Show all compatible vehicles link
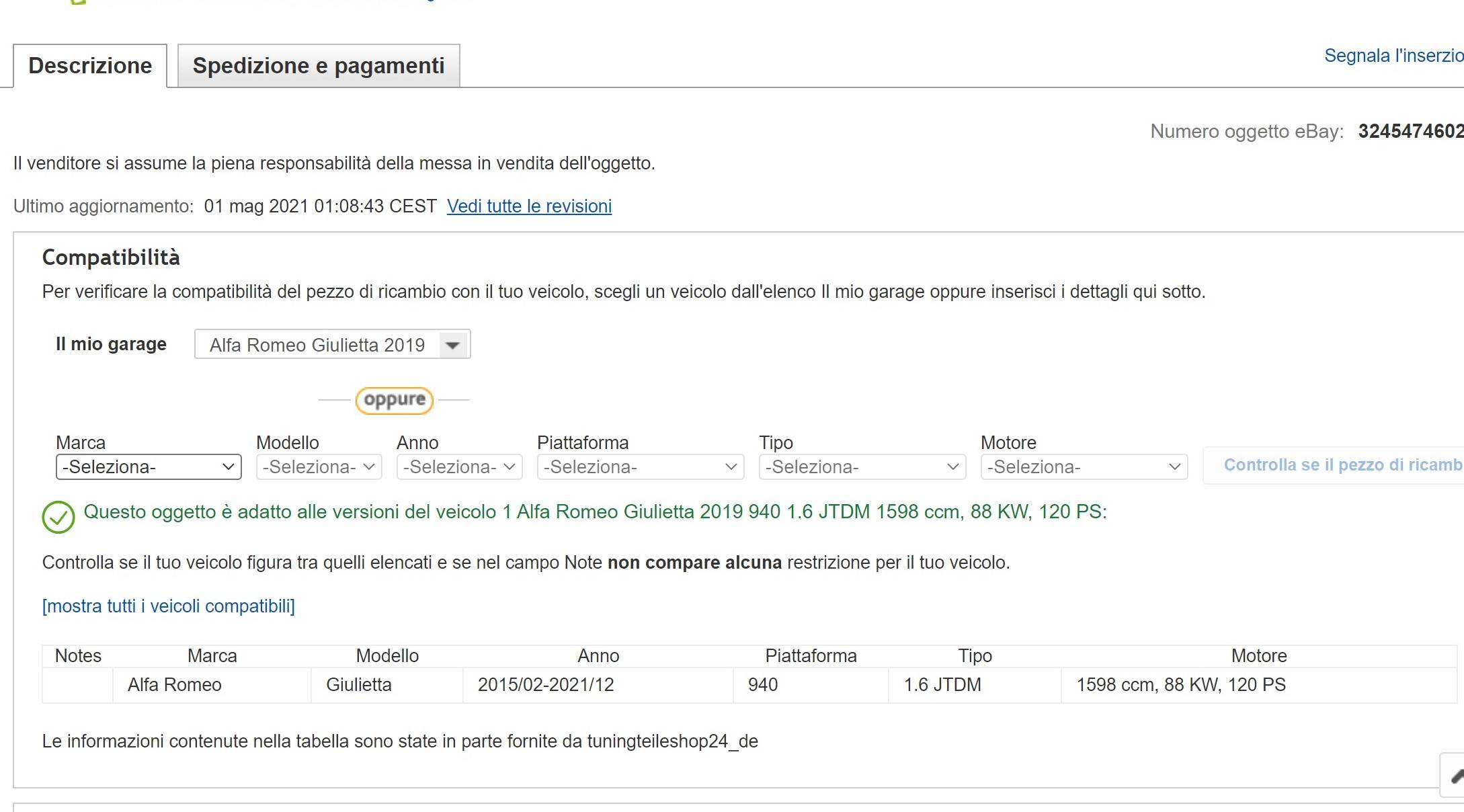 tap(168, 606)
